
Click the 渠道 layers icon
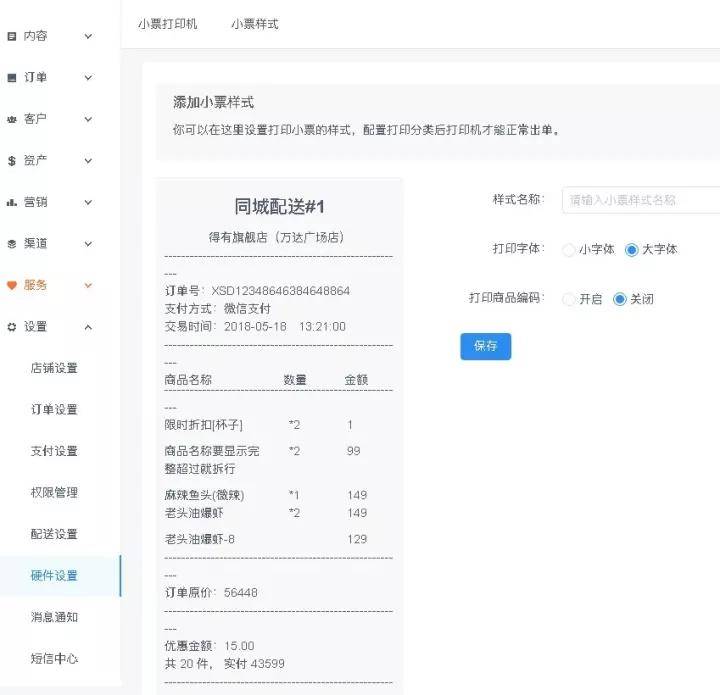12,244
